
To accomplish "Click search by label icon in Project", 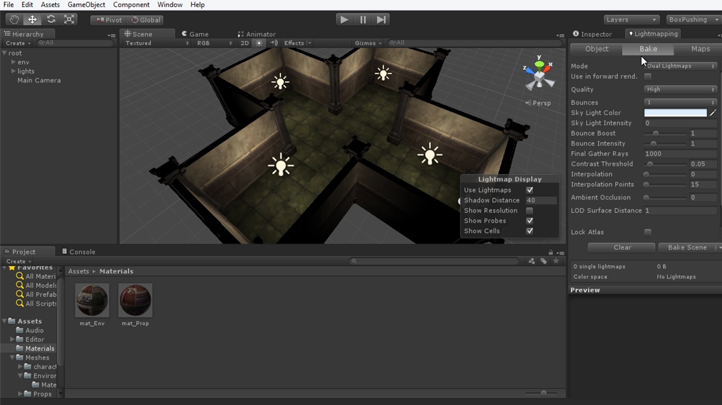I will tap(544, 261).
